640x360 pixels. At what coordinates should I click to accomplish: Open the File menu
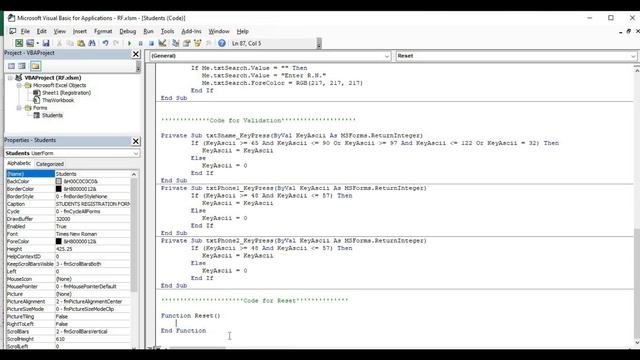[x=25, y=31]
